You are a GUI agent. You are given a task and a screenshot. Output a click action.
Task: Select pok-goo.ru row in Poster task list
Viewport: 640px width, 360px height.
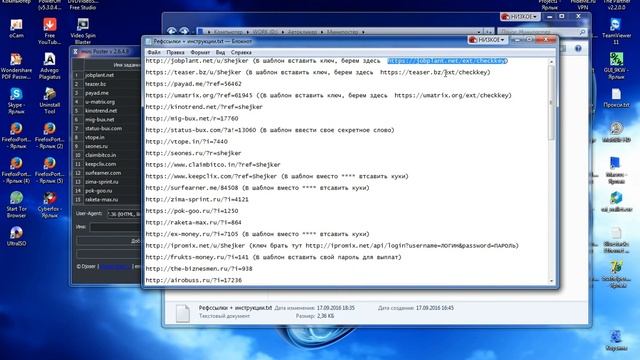coord(106,191)
